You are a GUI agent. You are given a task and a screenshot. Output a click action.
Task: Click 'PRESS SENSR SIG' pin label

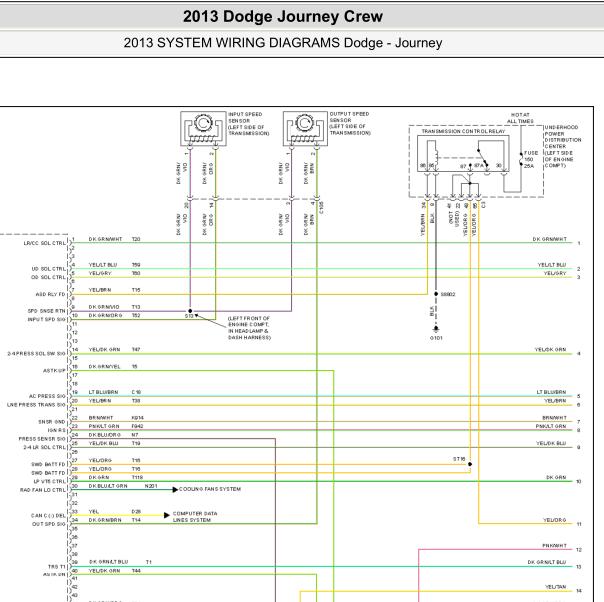(x=42, y=439)
